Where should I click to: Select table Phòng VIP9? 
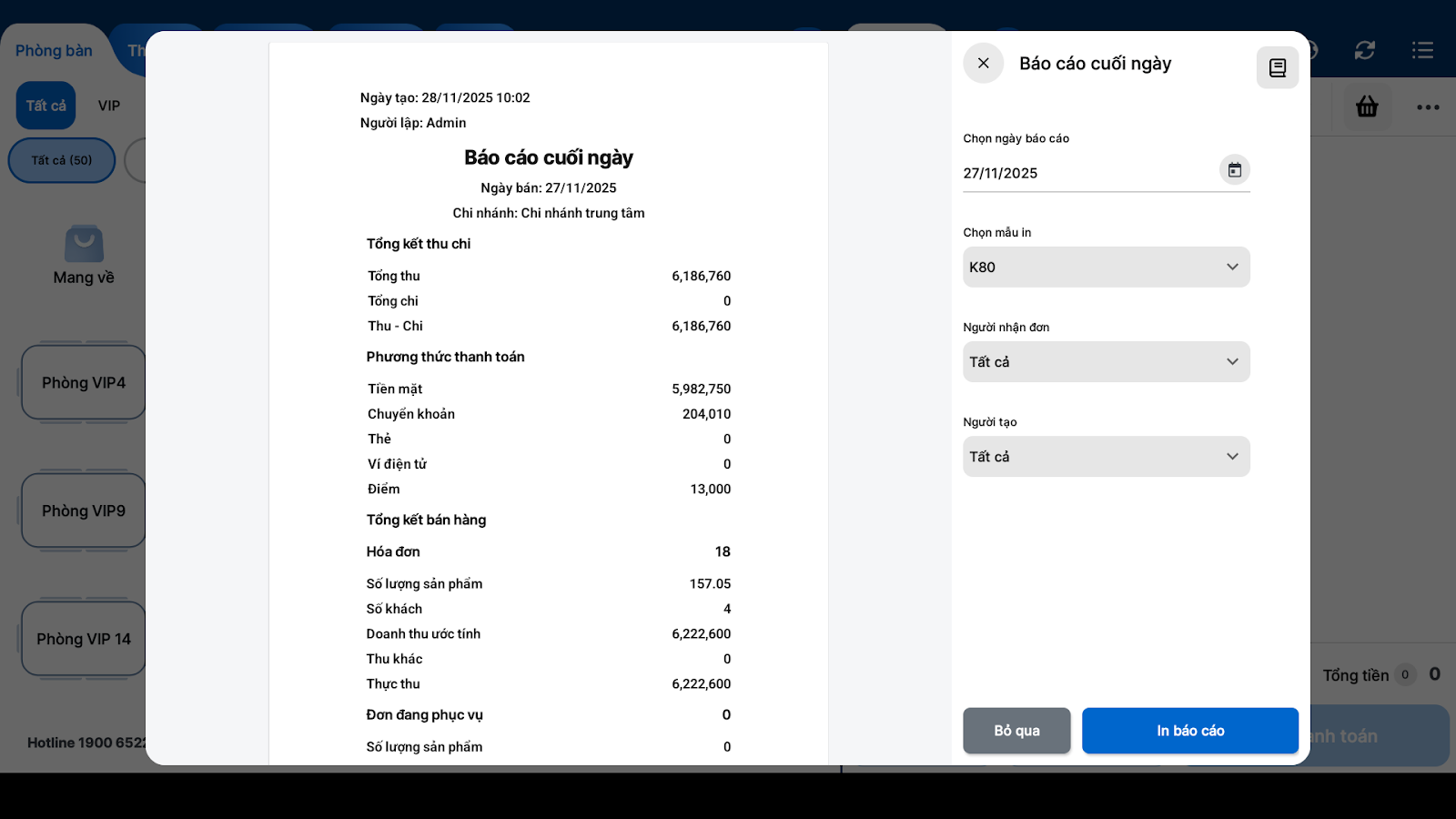point(84,511)
